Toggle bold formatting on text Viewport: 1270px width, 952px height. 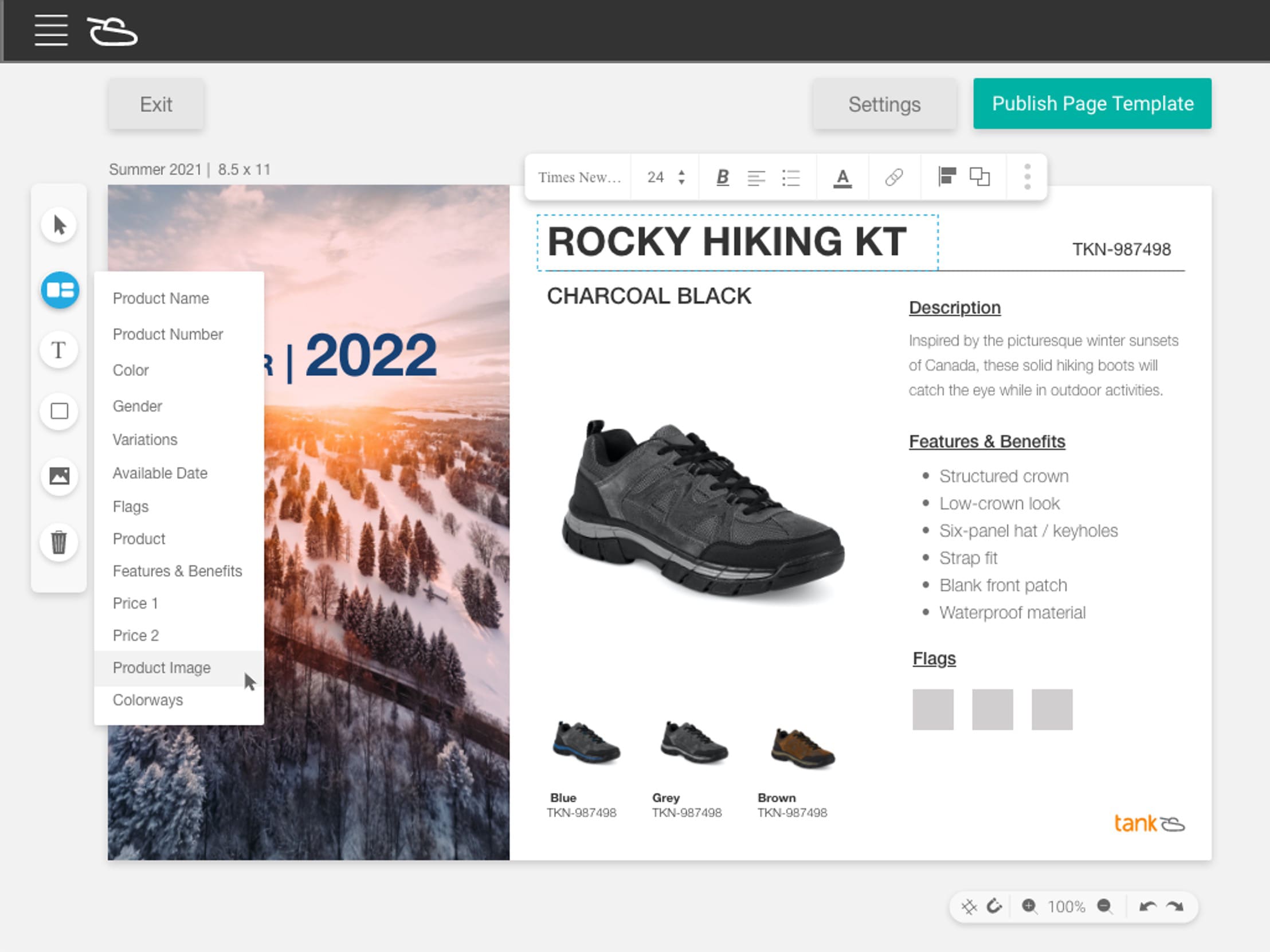click(x=721, y=178)
